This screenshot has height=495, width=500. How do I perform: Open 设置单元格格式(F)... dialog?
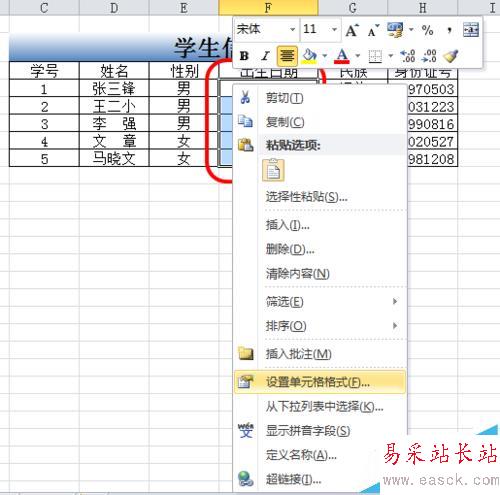pyautogui.click(x=320, y=382)
